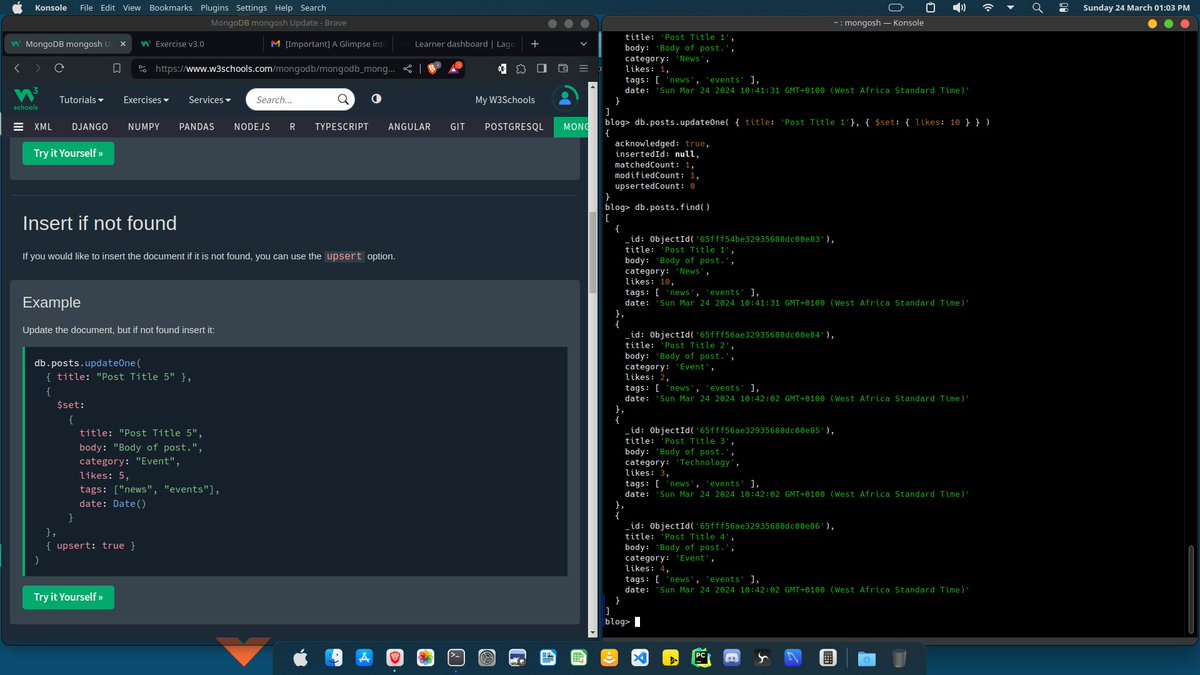1200x675 pixels.
Task: Toggle W3Schools dark mode contrast icon
Action: tap(376, 99)
